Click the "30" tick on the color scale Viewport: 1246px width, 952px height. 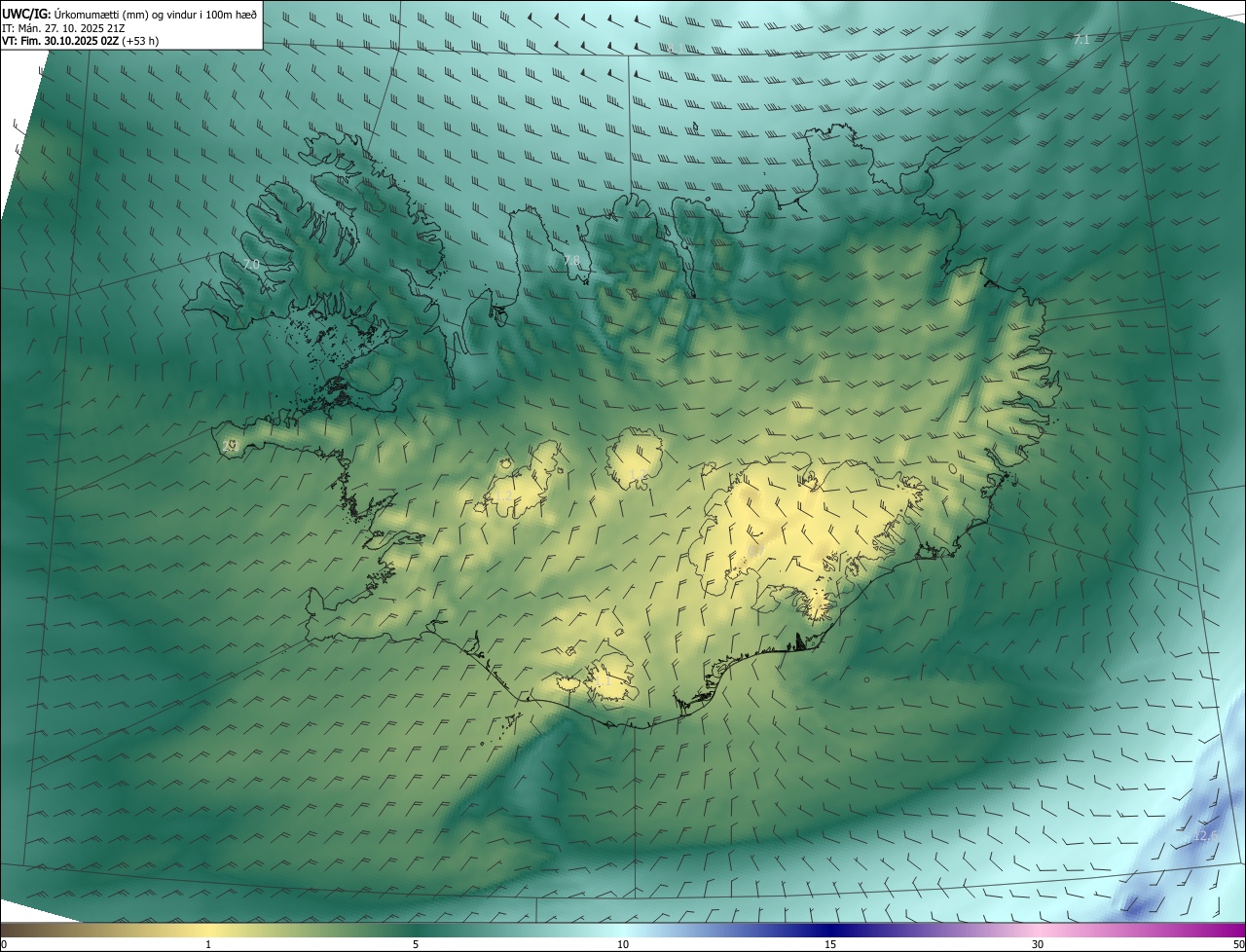(x=1038, y=944)
